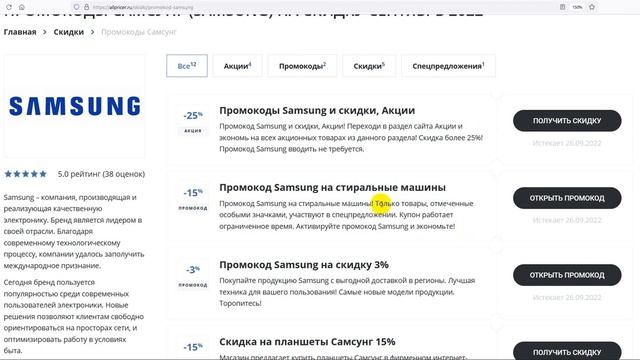
Task: Open title Скидка на планшеты Самсунг 15%
Action: pyautogui.click(x=307, y=342)
